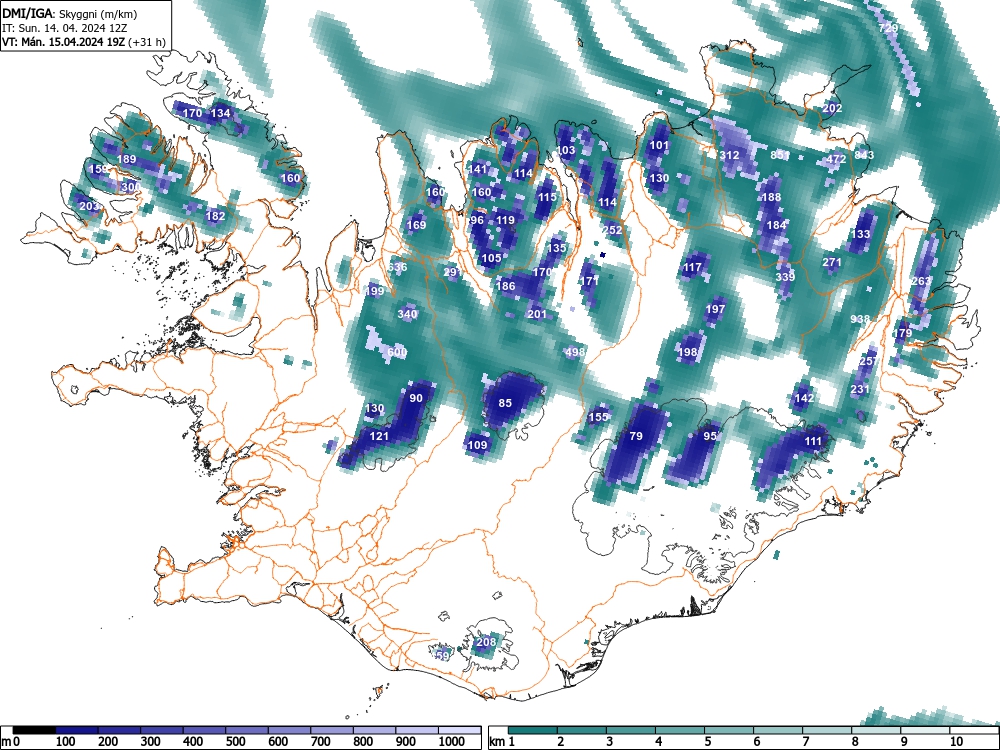
Task: Click the visibility value 208 in the south
Action: [486, 642]
